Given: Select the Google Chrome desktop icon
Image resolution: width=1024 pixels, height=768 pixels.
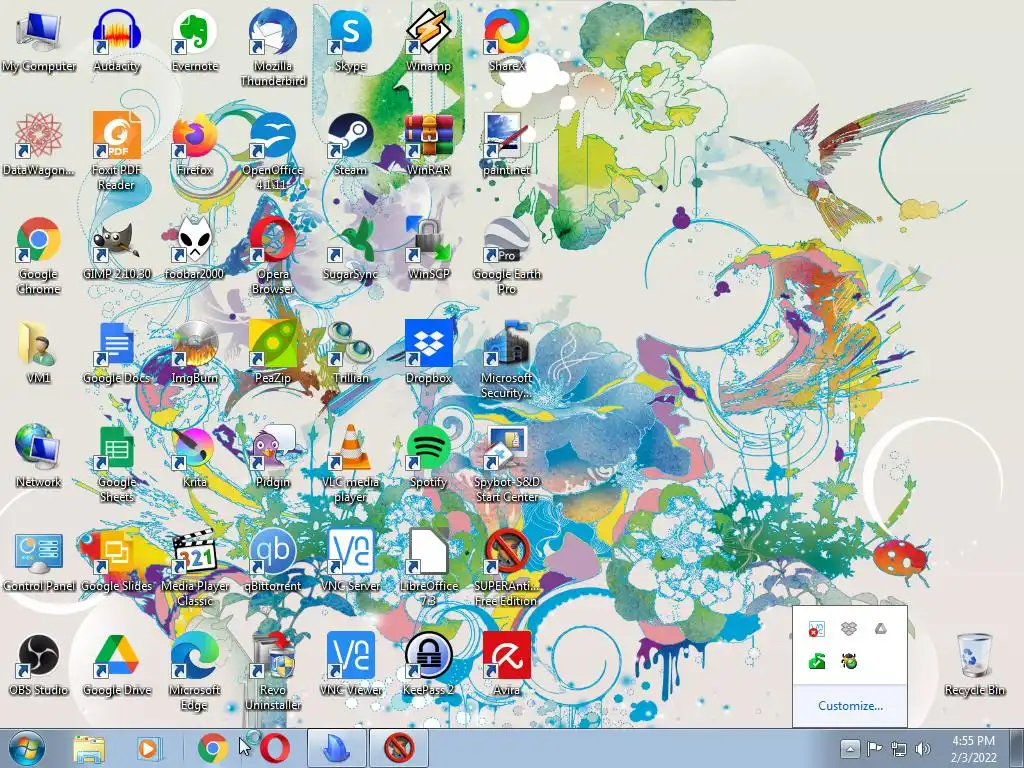Looking at the screenshot, I should 39,255.
